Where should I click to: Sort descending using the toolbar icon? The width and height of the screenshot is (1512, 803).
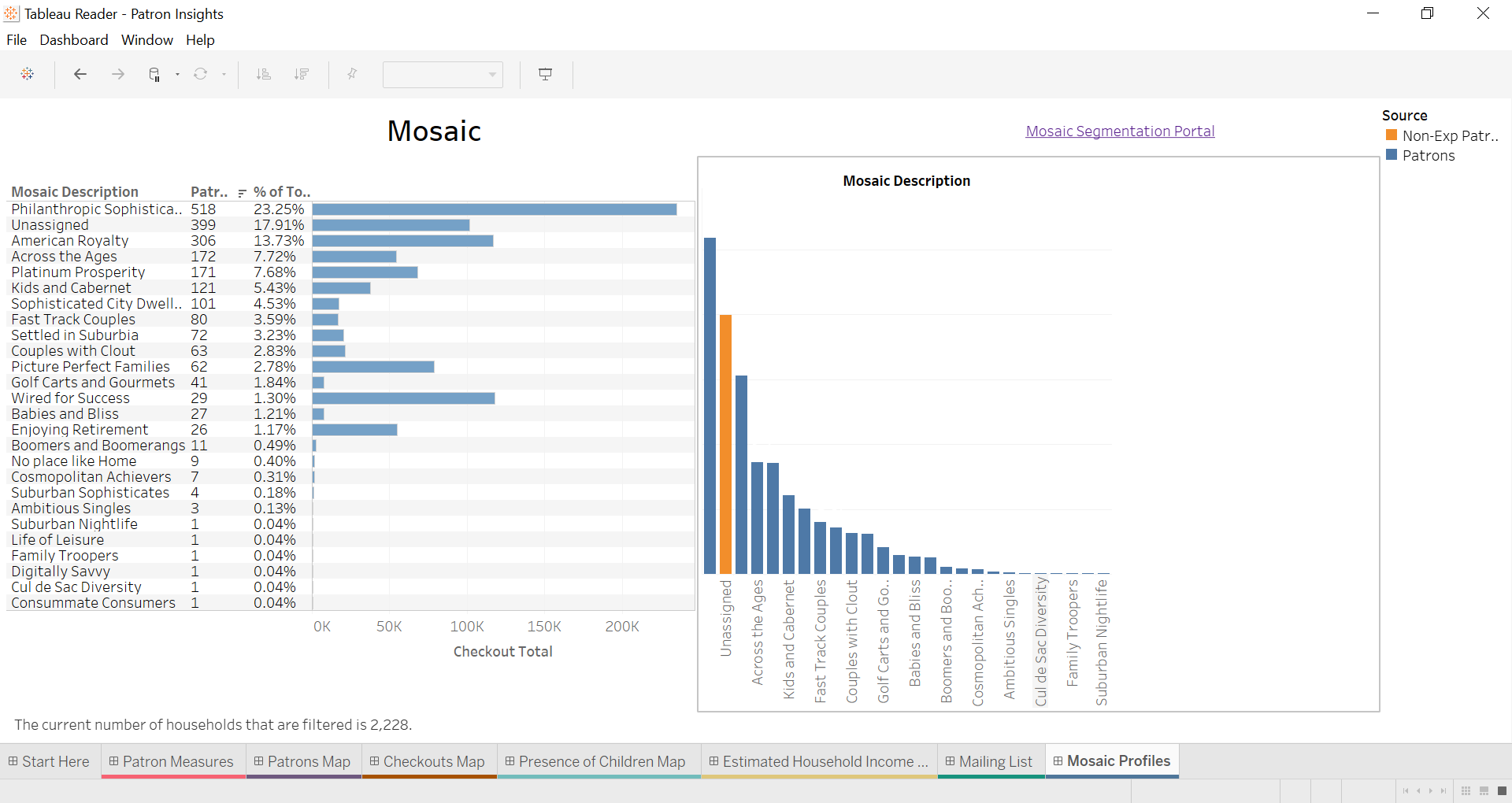[x=301, y=74]
